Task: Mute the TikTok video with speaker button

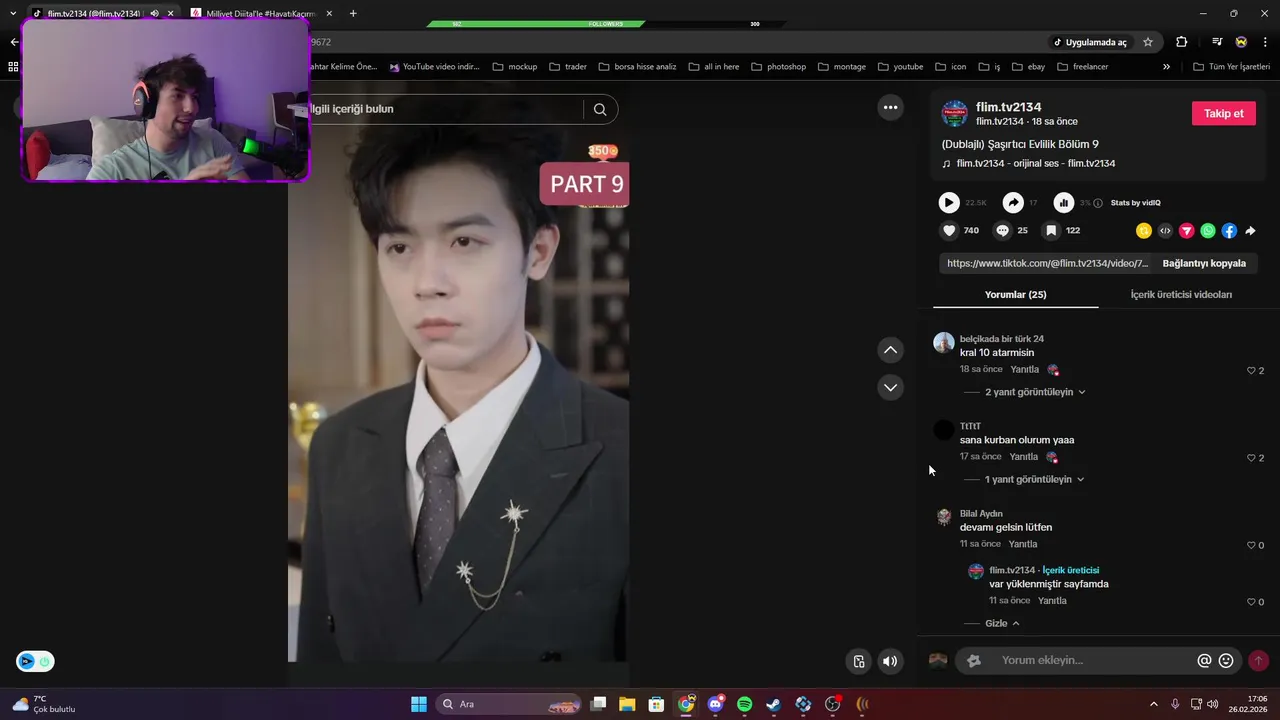Action: pos(890,661)
